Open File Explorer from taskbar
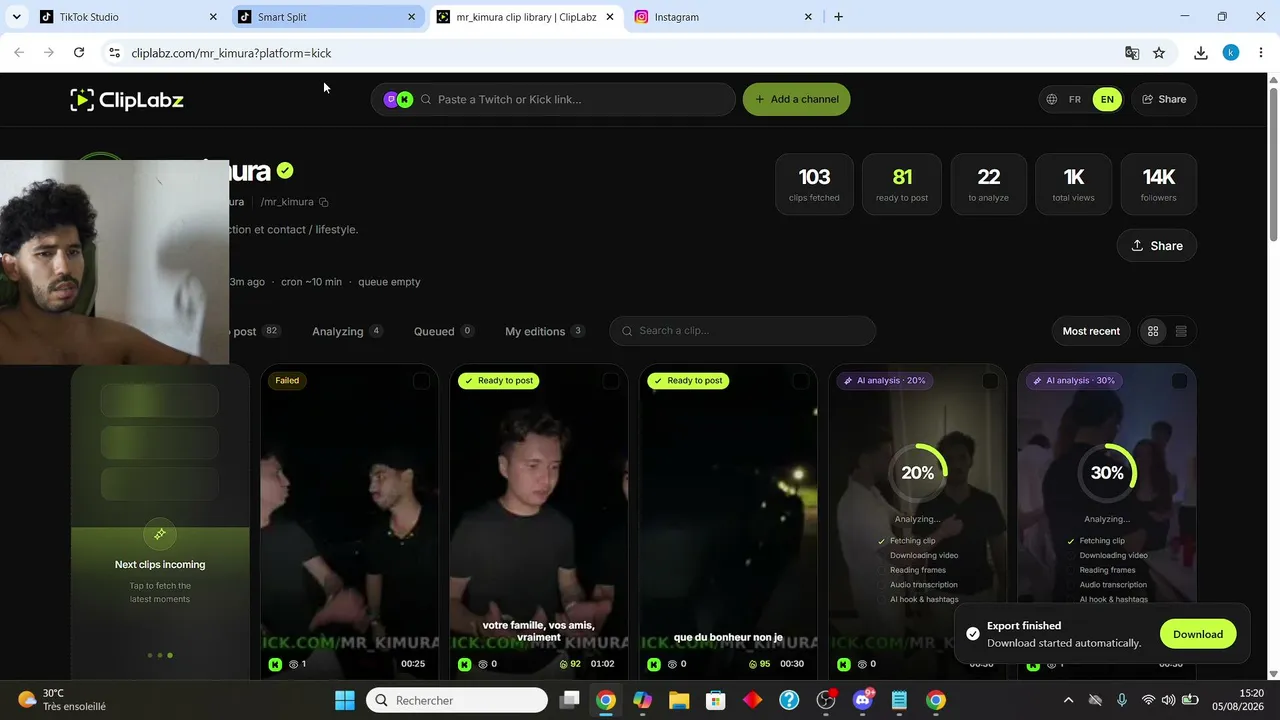 click(679, 700)
